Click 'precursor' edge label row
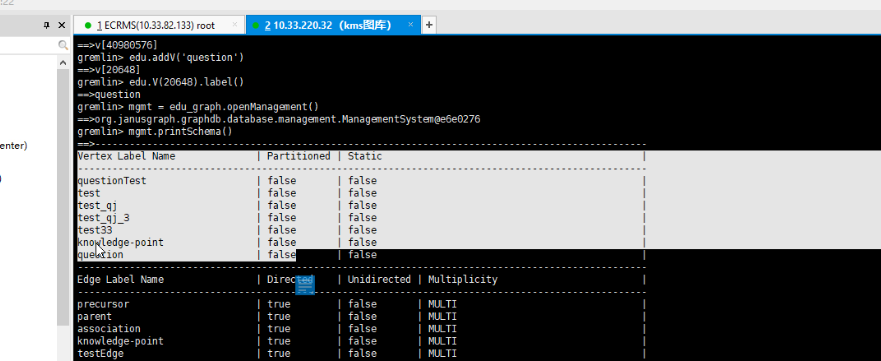Image resolution: width=881 pixels, height=361 pixels. click(361, 304)
